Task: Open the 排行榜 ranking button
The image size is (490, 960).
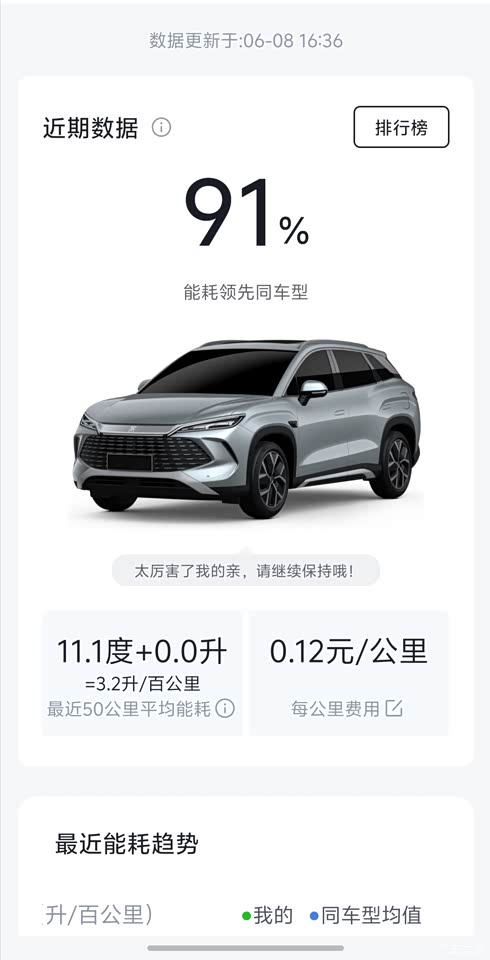Action: tap(401, 127)
